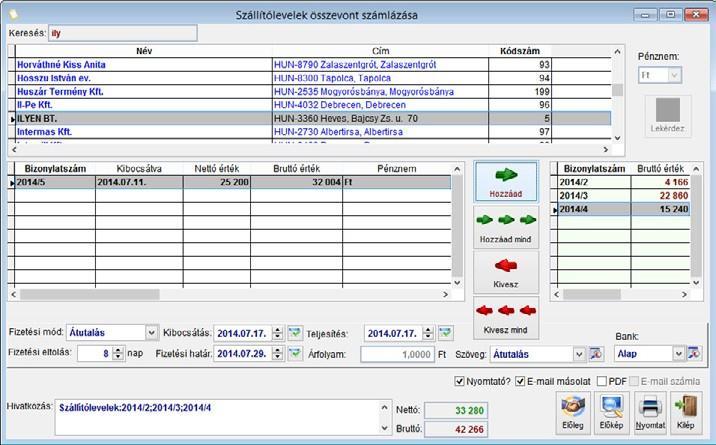Screen dimensions: 716x445
Task: Click horizontal scrollbar of right selected table
Action: click(x=591, y=294)
